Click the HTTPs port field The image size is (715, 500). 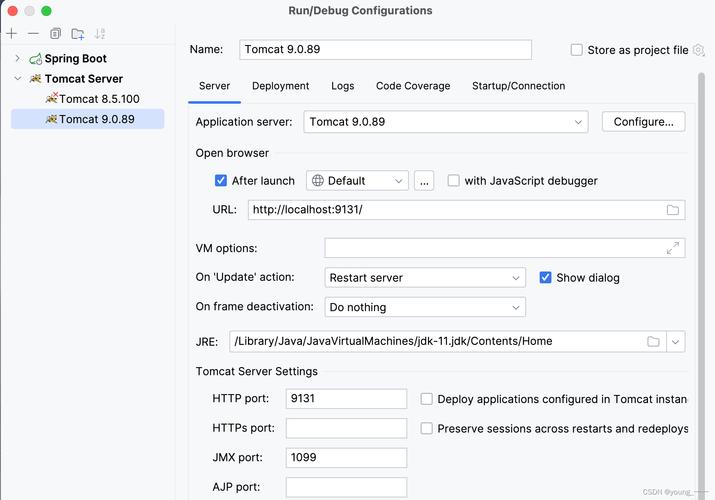pos(347,428)
